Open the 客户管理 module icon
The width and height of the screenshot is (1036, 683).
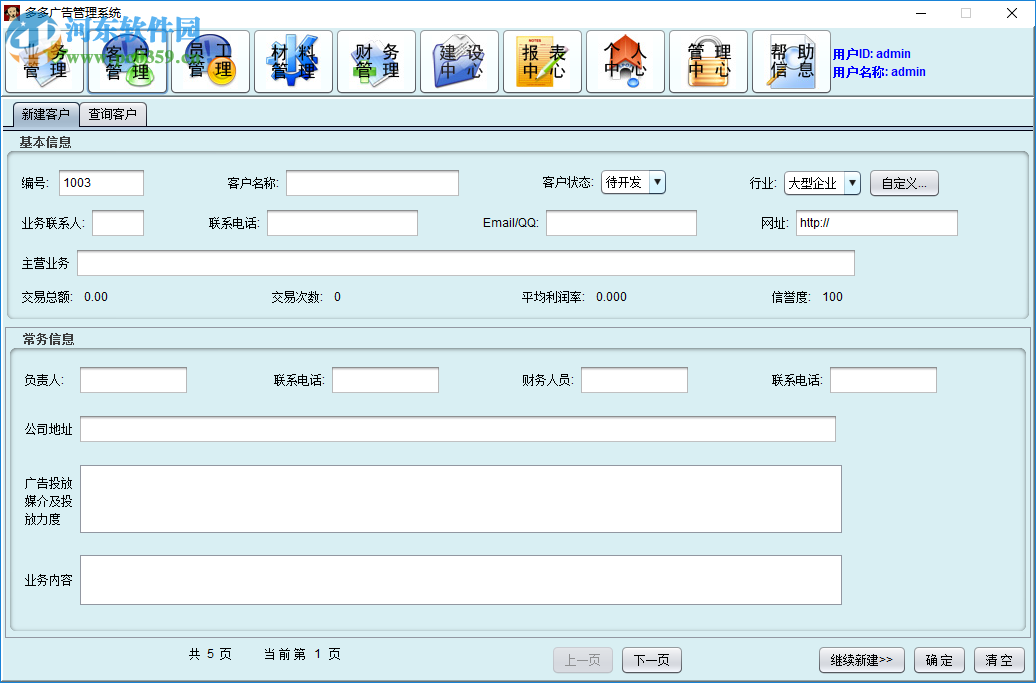pos(127,61)
